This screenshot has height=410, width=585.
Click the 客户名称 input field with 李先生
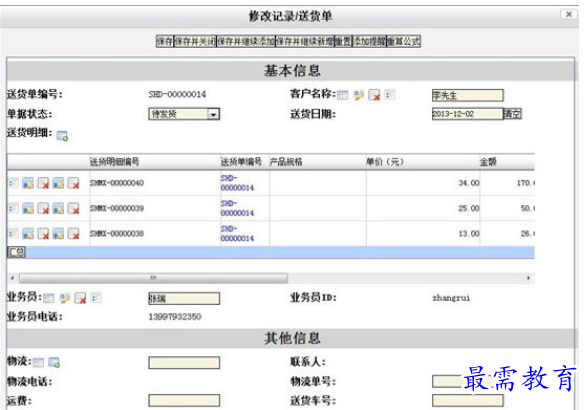pos(468,95)
